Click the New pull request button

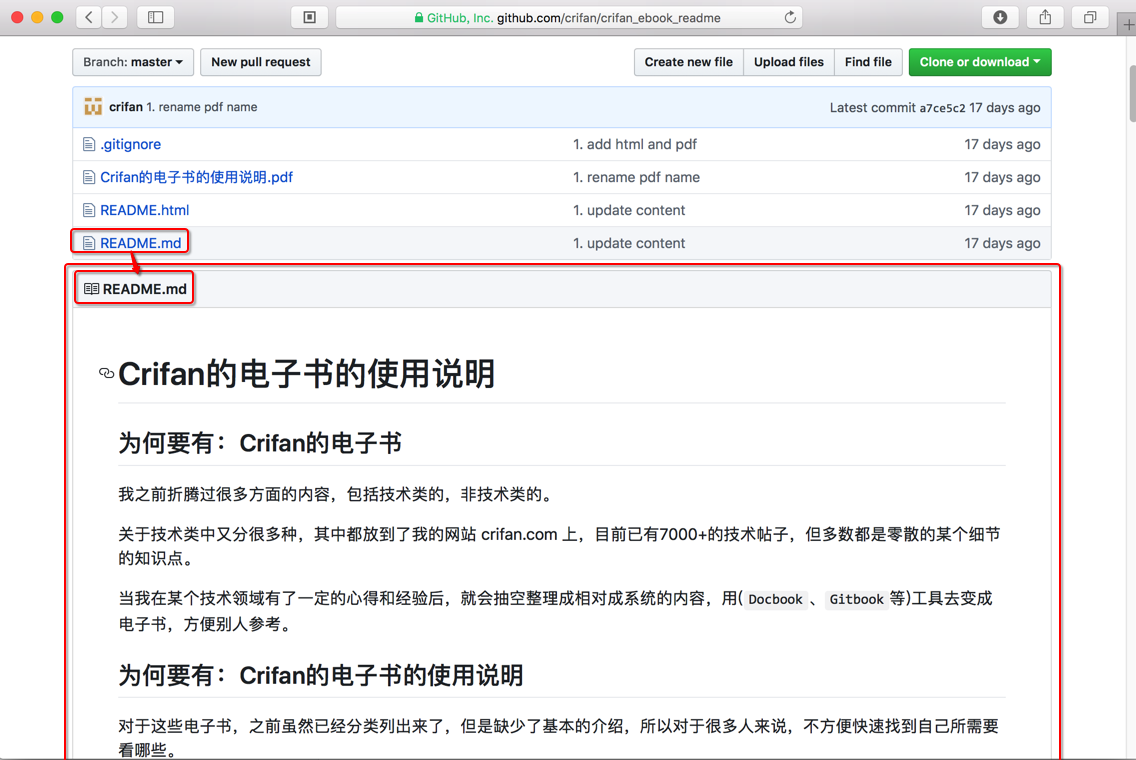pos(260,62)
